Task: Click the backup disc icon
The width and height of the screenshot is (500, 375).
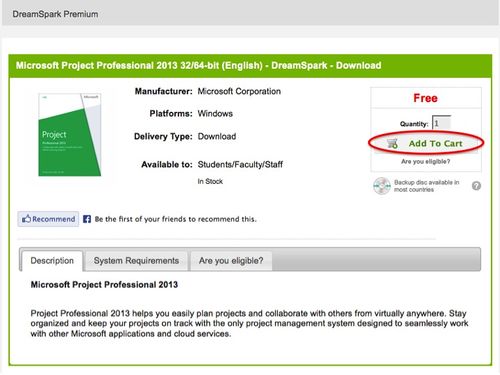Action: coord(382,186)
